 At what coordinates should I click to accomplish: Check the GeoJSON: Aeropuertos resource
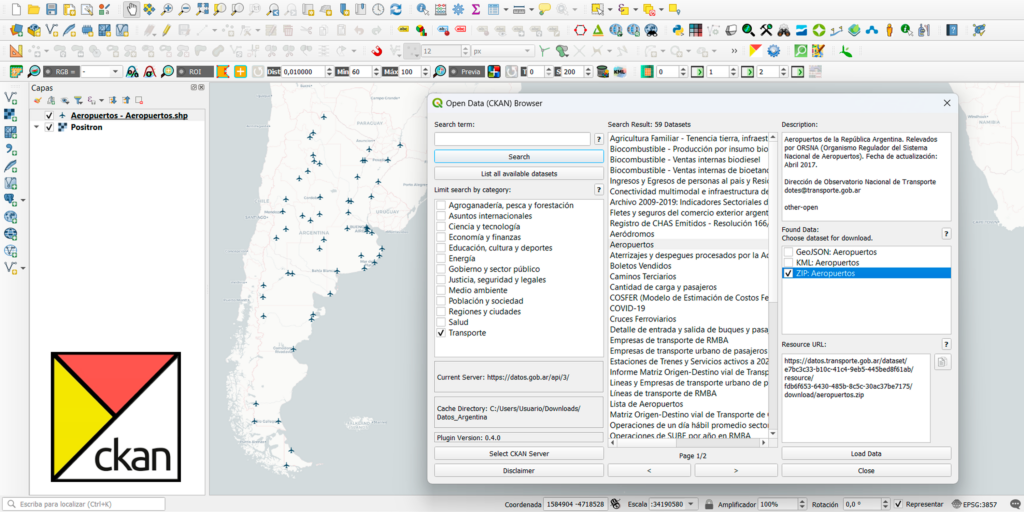(x=789, y=252)
